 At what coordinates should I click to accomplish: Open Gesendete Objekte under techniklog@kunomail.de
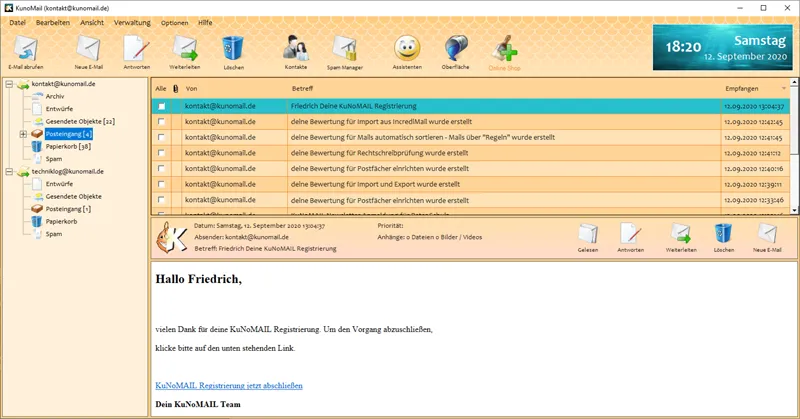73,196
